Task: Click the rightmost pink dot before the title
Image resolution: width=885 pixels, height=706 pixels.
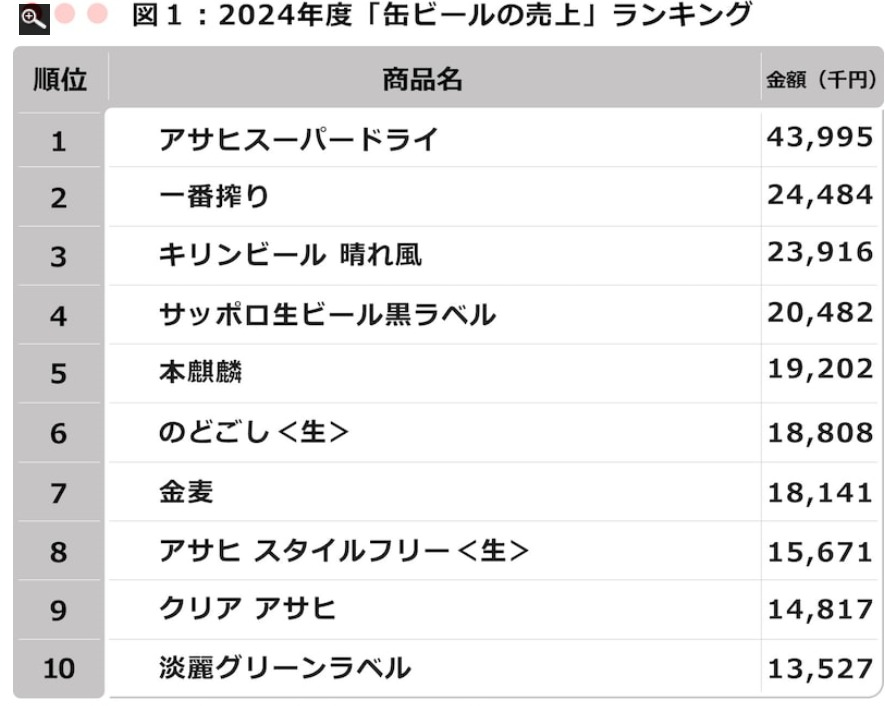Action: pos(97,15)
